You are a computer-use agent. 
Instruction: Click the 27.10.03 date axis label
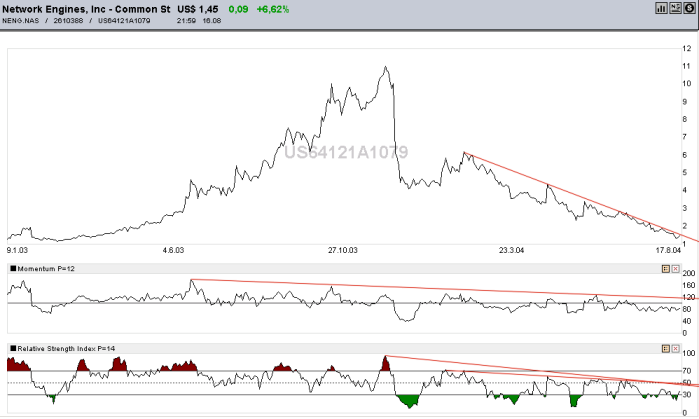343,250
